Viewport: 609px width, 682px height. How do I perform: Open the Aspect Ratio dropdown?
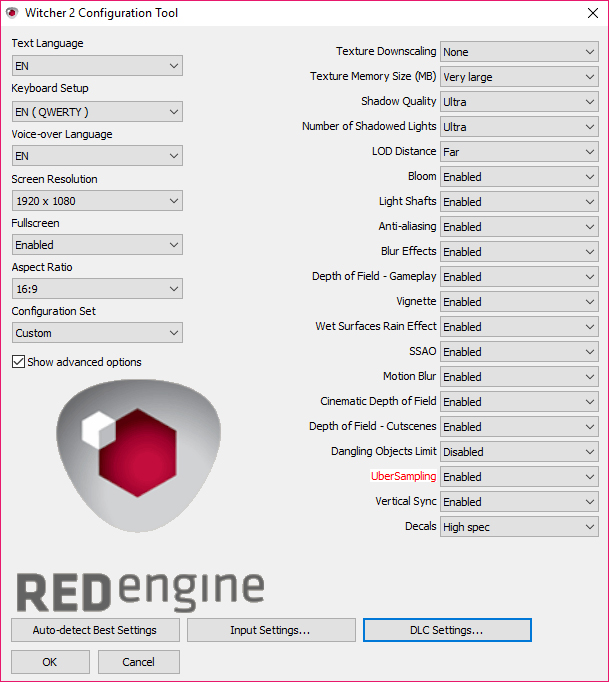pyautogui.click(x=97, y=289)
